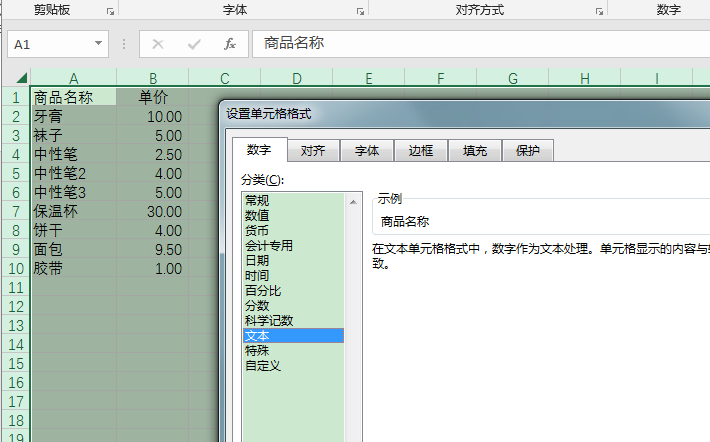Open the 填充 tab in the dialog

click(x=474, y=150)
